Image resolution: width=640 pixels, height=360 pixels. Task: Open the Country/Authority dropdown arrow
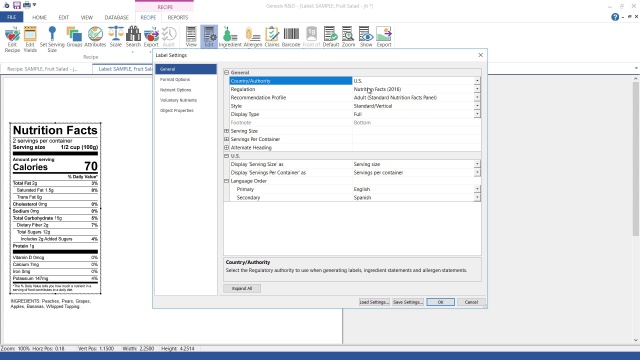[477, 81]
